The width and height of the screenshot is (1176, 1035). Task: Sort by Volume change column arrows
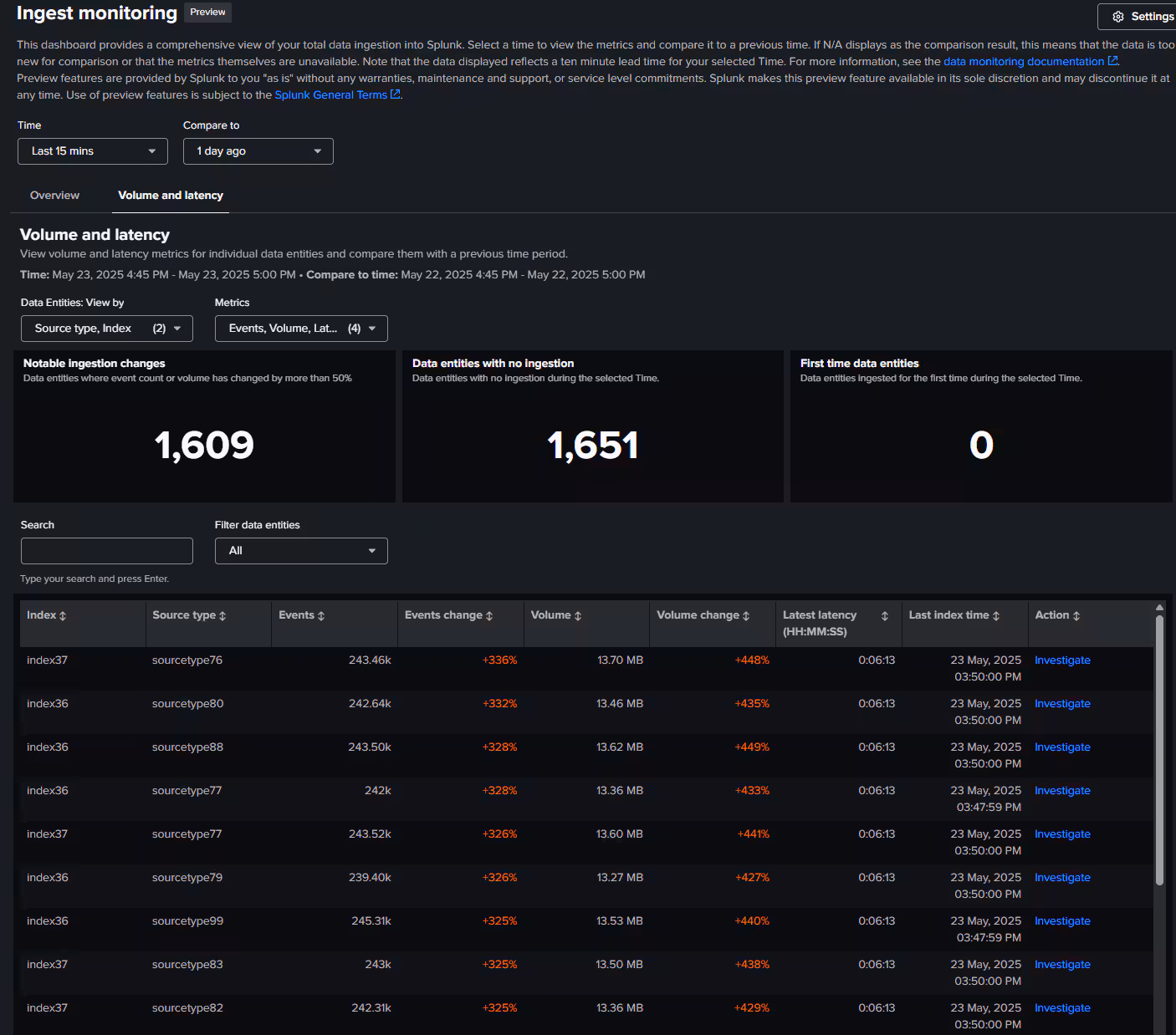746,616
